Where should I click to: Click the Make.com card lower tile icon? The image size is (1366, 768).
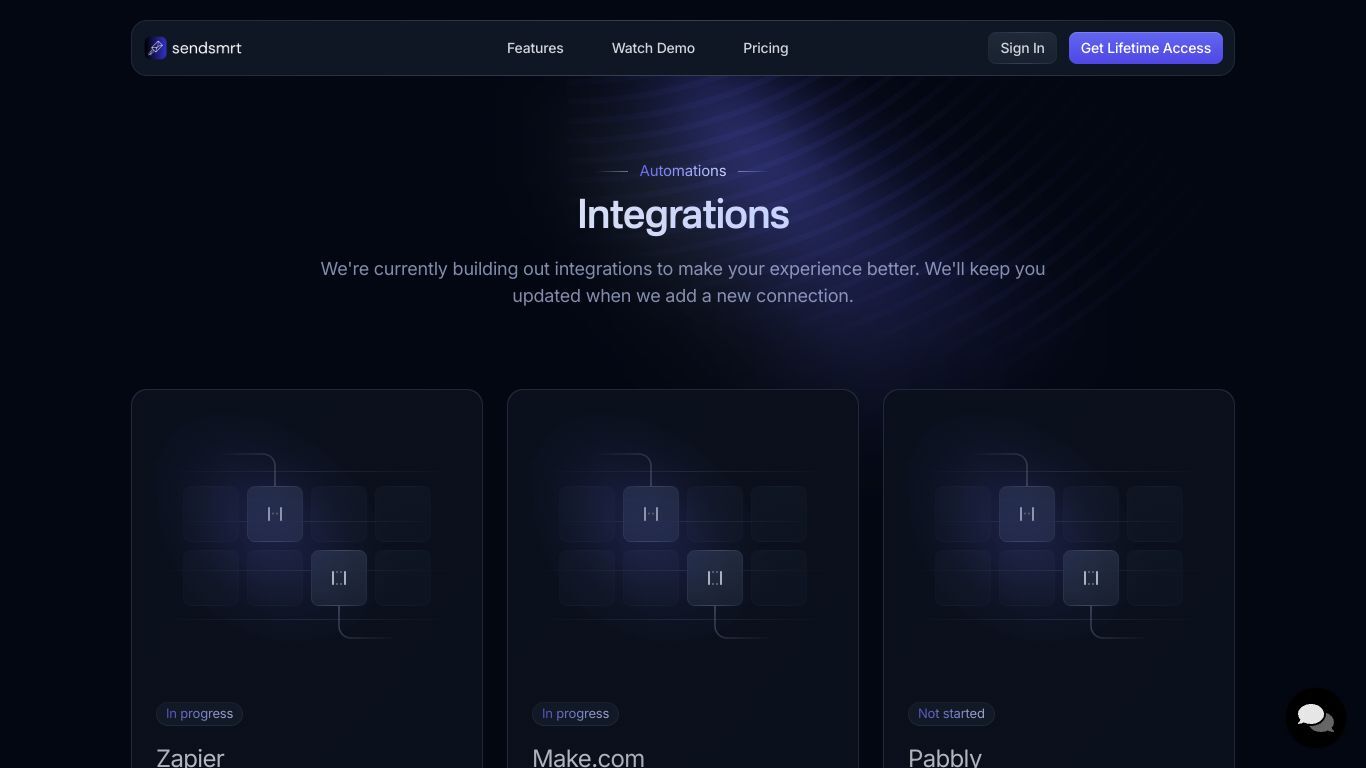point(715,578)
